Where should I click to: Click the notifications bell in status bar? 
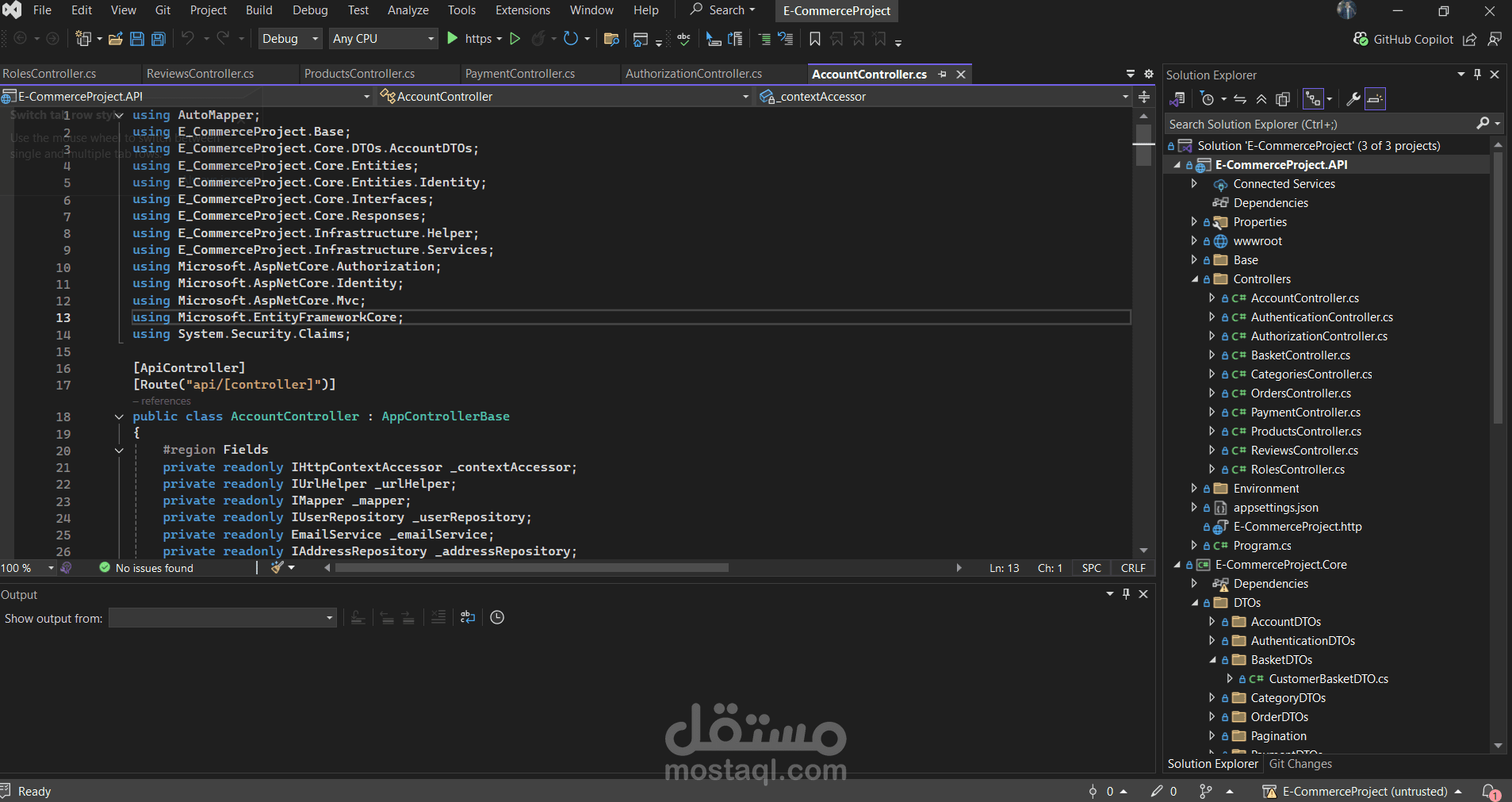(x=1491, y=792)
